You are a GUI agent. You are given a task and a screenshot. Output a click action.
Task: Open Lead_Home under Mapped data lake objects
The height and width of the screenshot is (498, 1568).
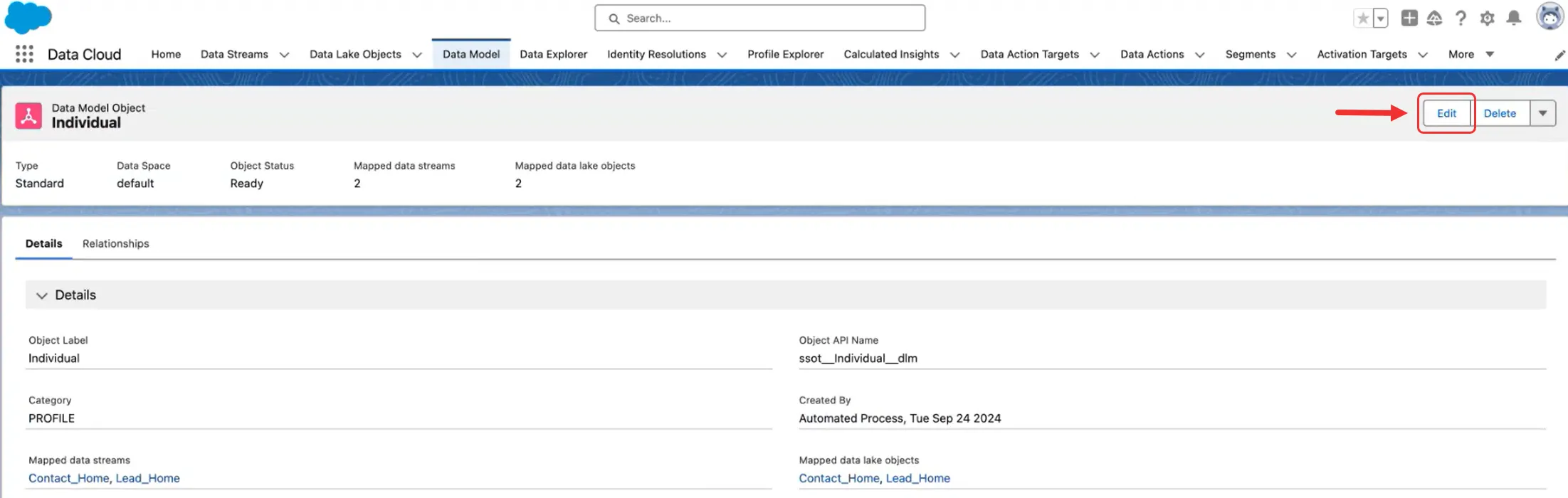tap(917, 478)
